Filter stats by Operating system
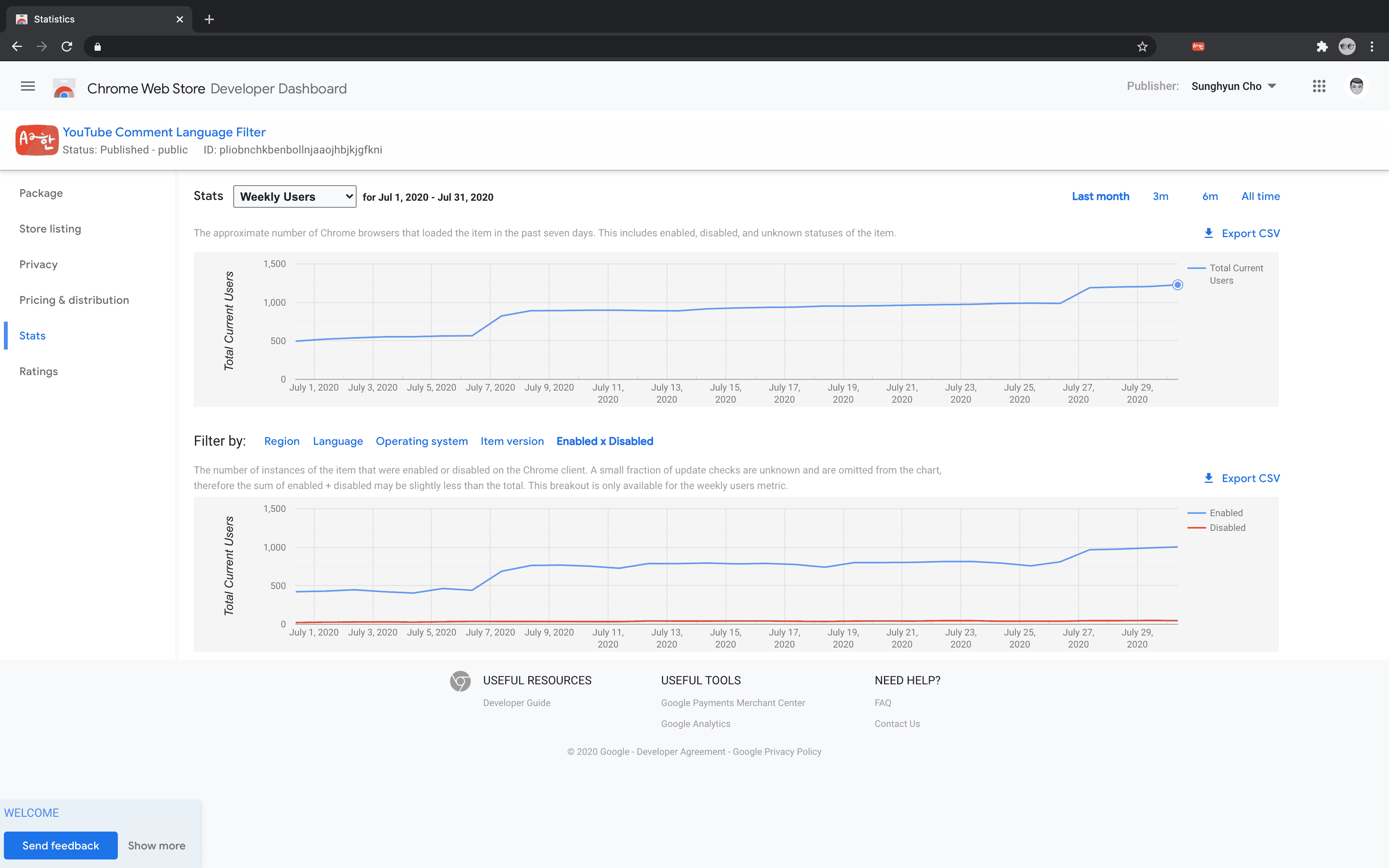The image size is (1389, 868). (421, 441)
